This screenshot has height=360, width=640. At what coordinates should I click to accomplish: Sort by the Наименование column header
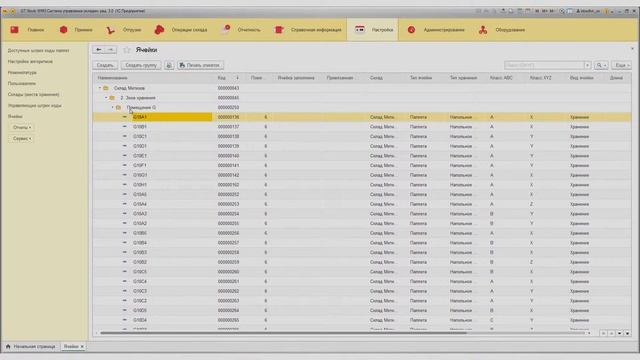click(155, 78)
